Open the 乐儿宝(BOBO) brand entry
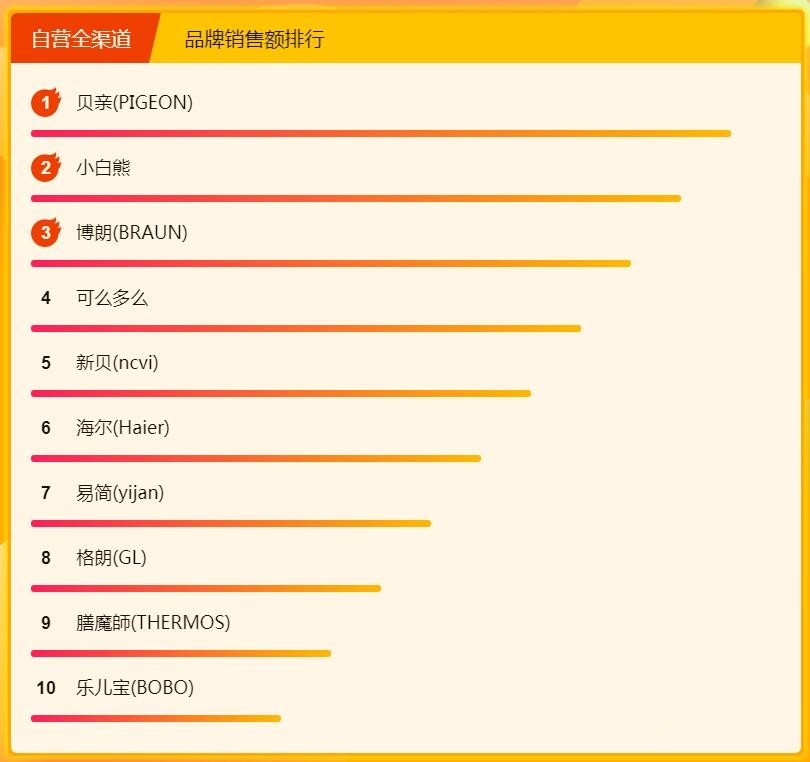810x762 pixels. (135, 687)
